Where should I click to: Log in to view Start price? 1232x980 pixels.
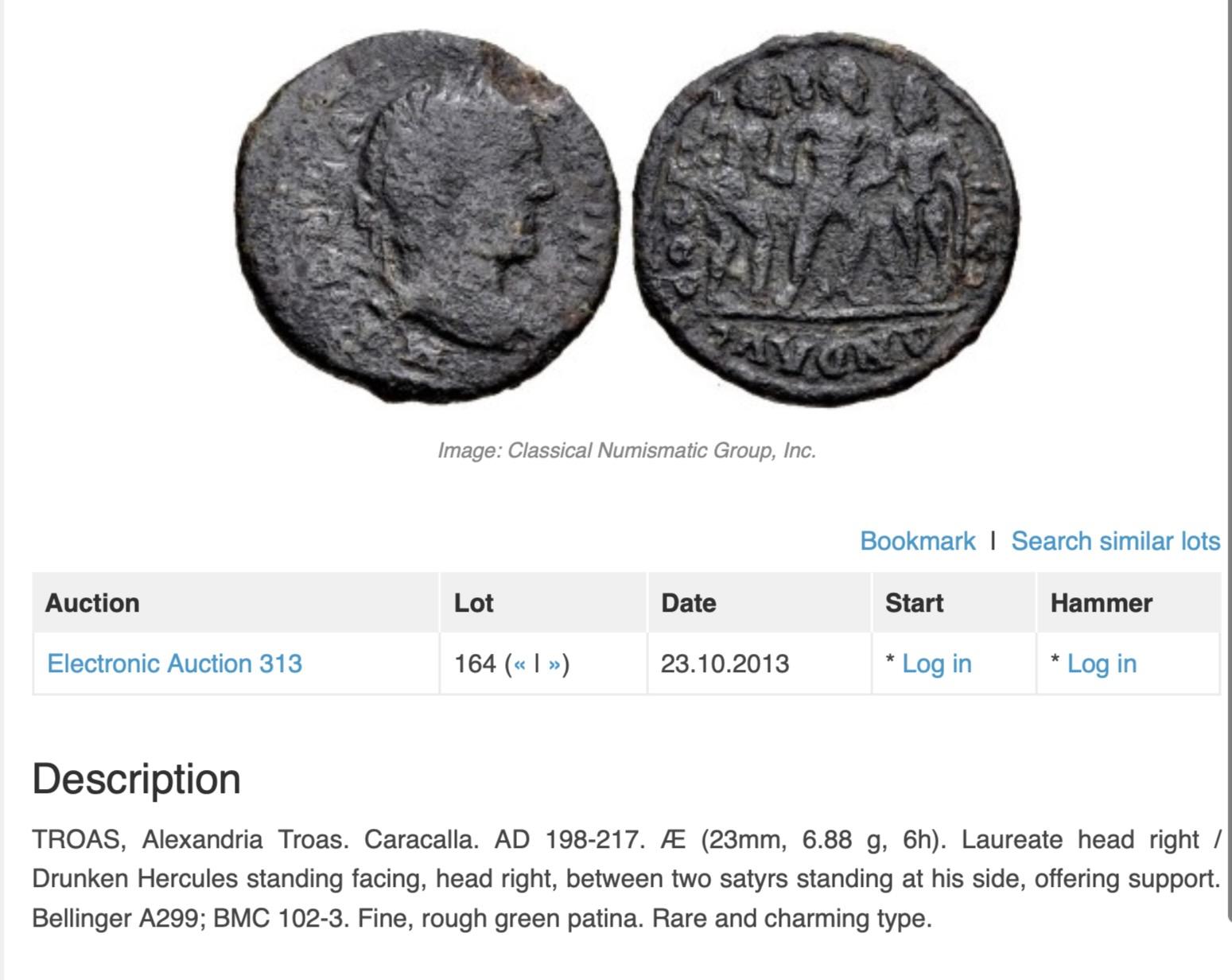coord(936,663)
